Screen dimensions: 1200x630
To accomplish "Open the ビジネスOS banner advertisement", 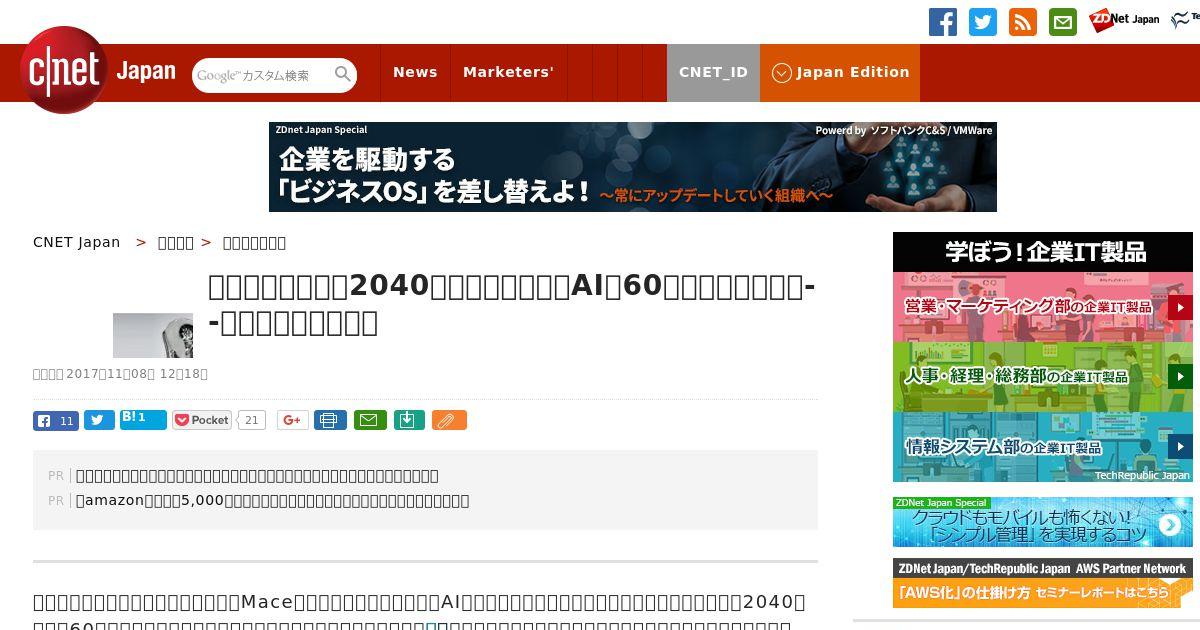I will pos(633,167).
